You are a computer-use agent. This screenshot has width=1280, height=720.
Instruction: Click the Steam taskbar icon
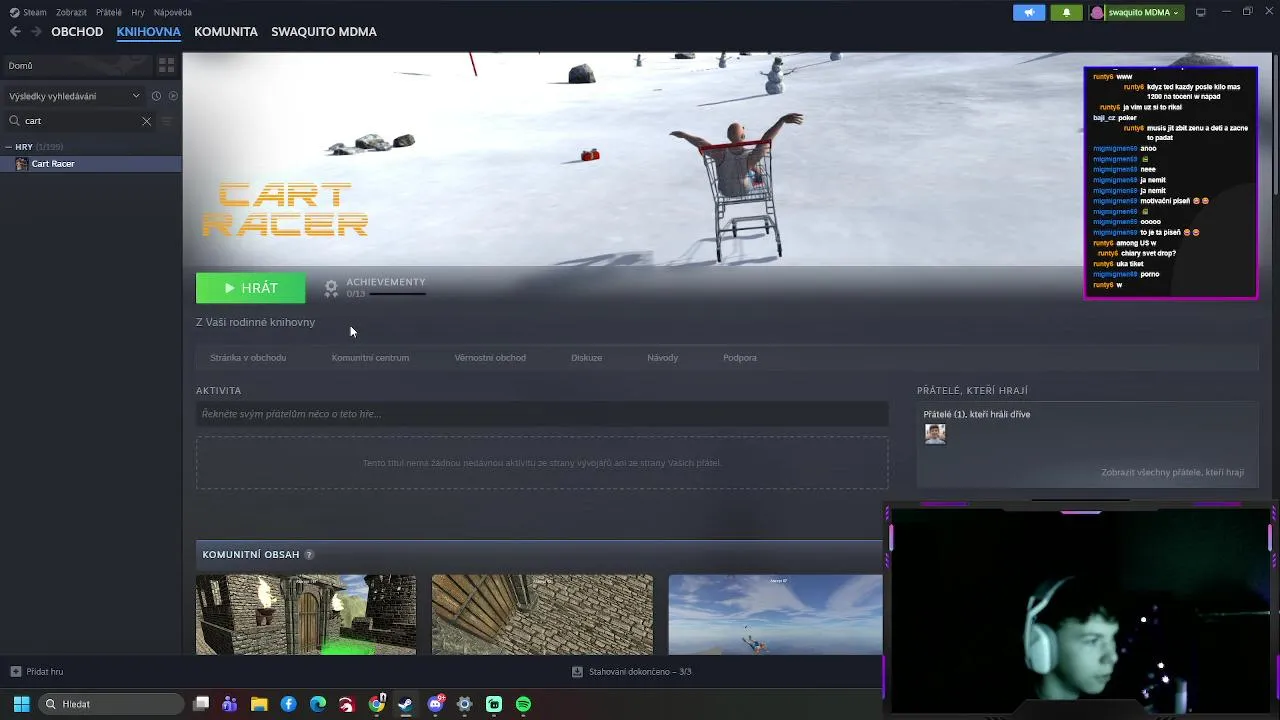click(406, 704)
